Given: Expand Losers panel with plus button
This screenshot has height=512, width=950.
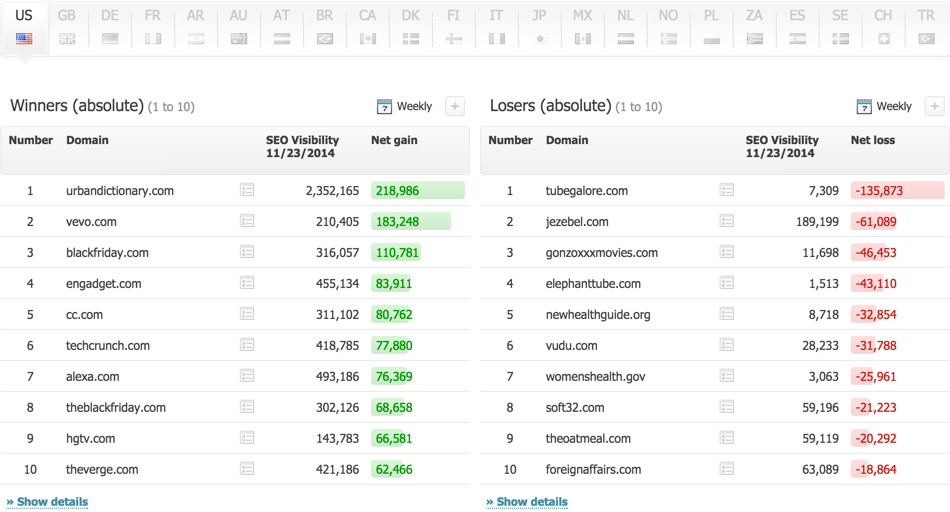Looking at the screenshot, I should 935,106.
